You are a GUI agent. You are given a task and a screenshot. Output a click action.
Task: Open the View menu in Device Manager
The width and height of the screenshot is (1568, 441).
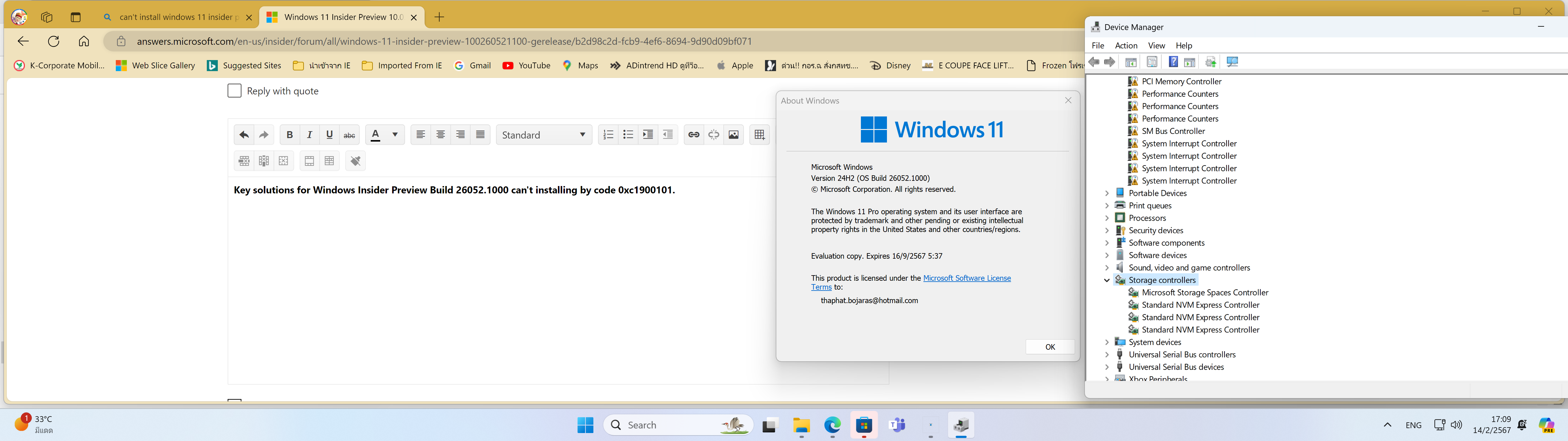[1157, 46]
